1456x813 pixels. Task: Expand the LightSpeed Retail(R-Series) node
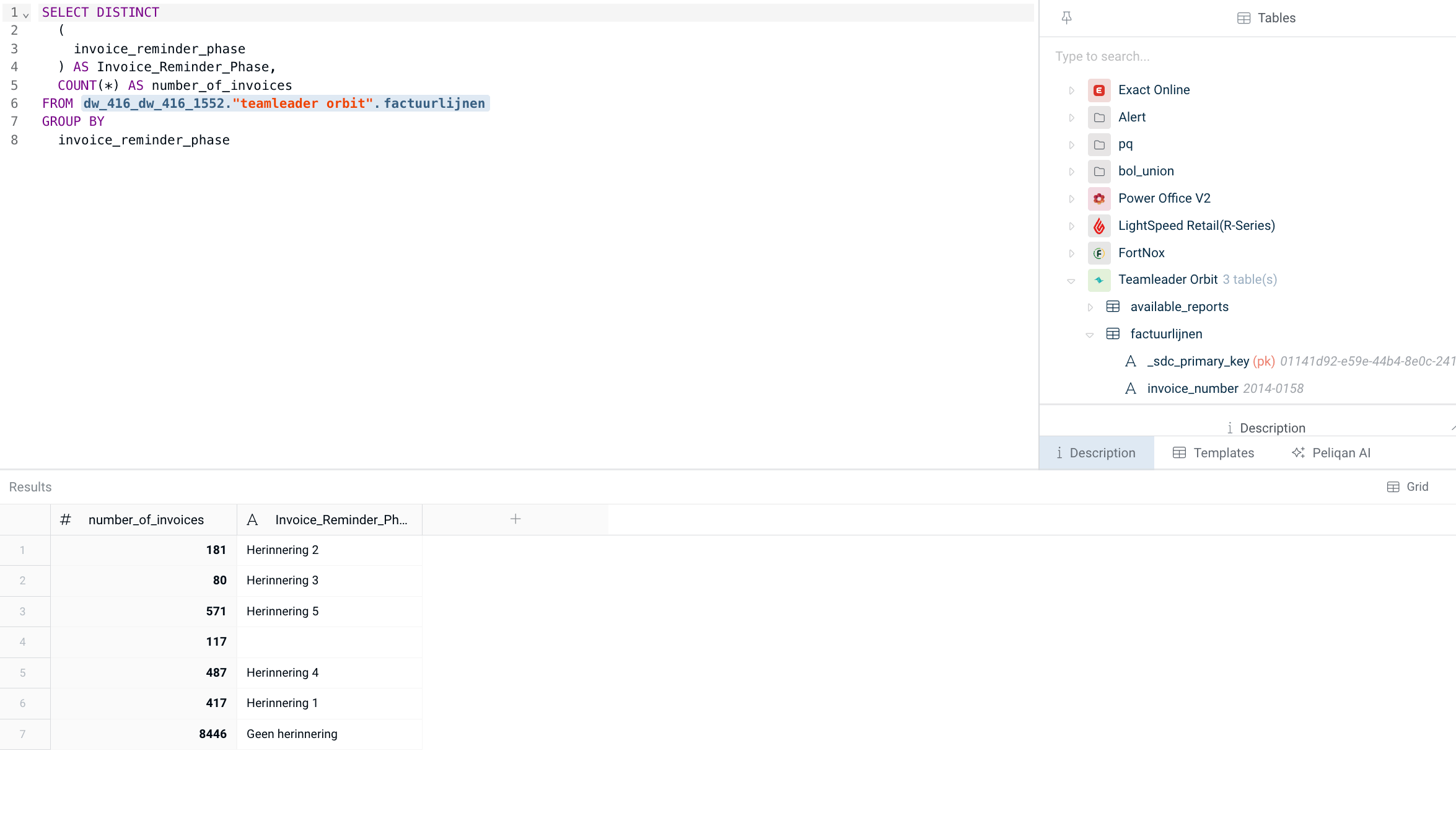1071,226
